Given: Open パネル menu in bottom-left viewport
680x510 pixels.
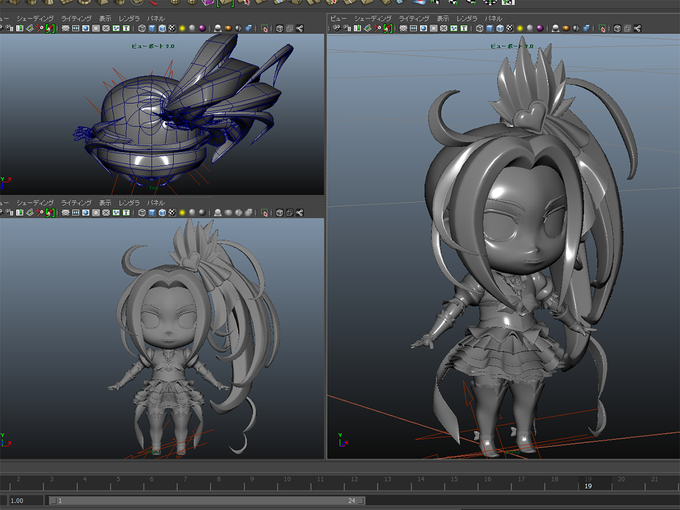Looking at the screenshot, I should pyautogui.click(x=156, y=203).
